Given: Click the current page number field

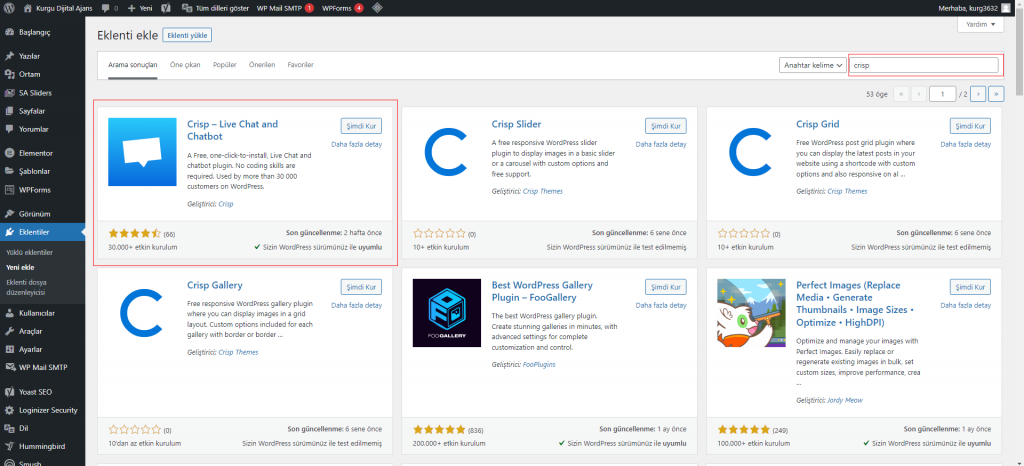Looking at the screenshot, I should (x=943, y=94).
